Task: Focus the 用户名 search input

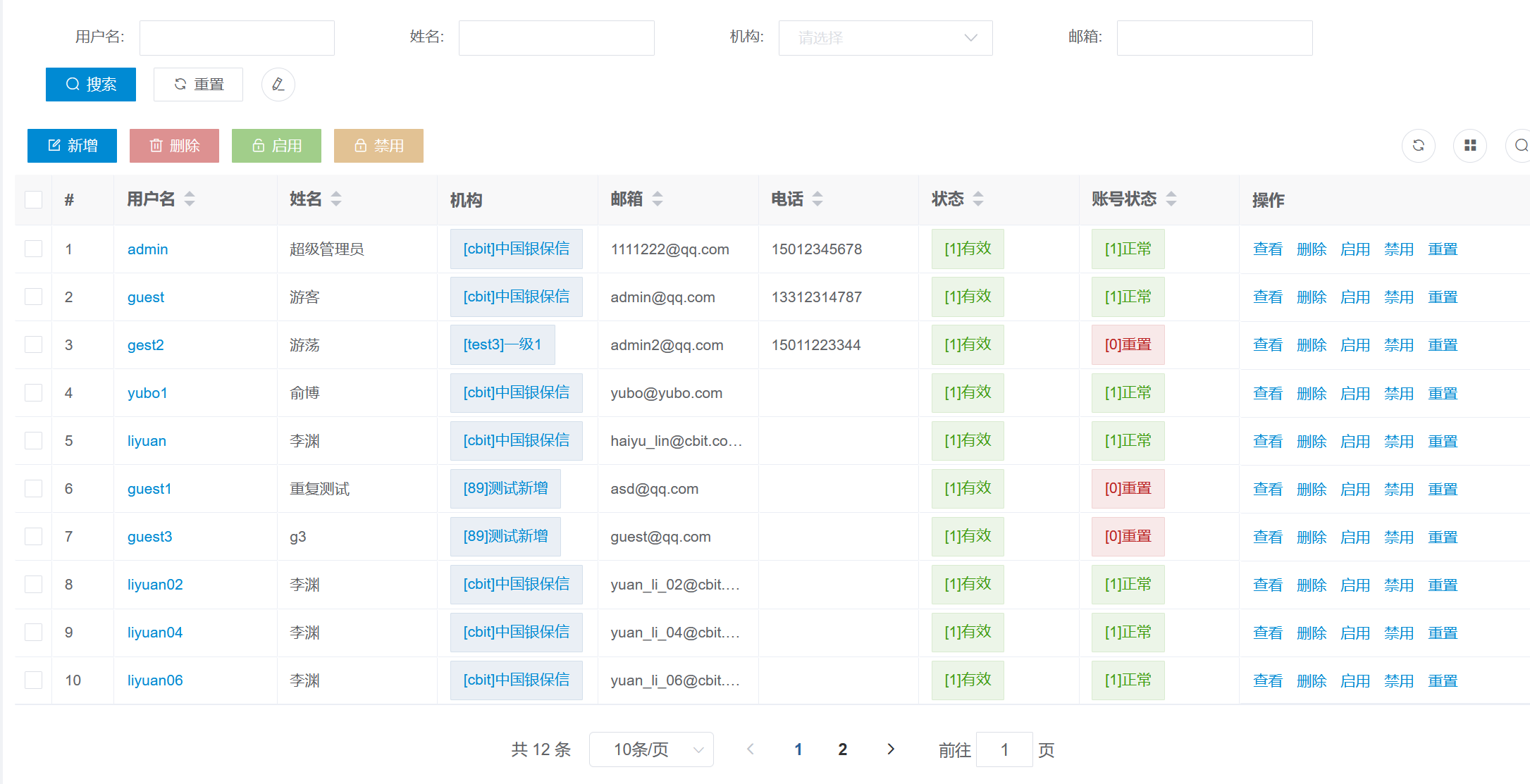Action: point(237,38)
